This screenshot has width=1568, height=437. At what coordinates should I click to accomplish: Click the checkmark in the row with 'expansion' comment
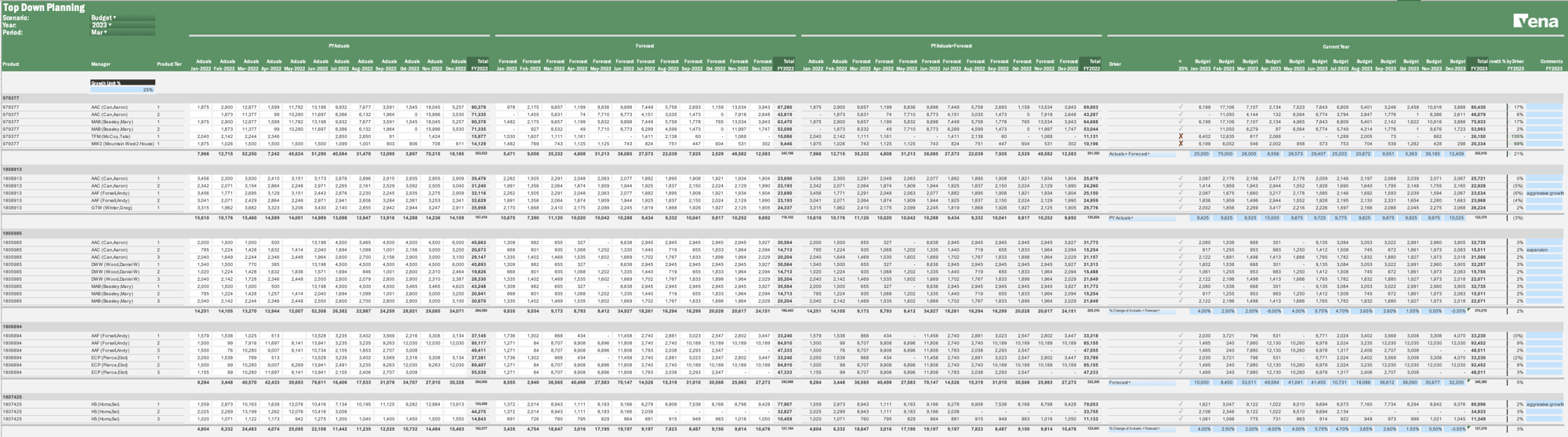tap(1181, 250)
